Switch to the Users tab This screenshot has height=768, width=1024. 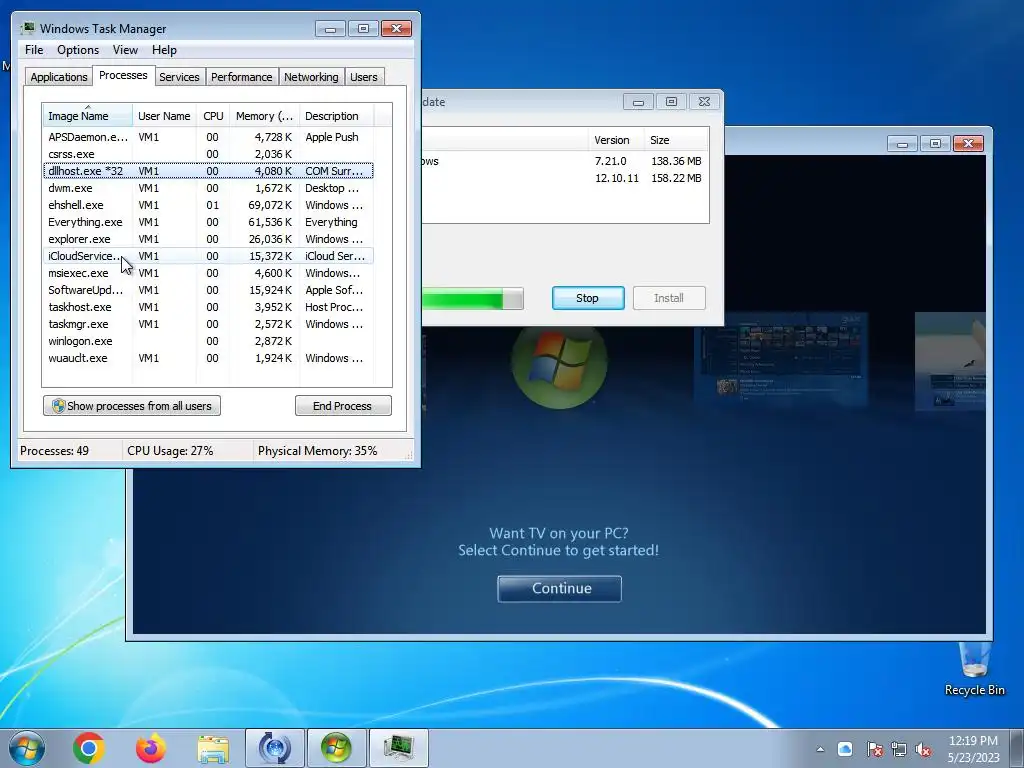point(364,77)
